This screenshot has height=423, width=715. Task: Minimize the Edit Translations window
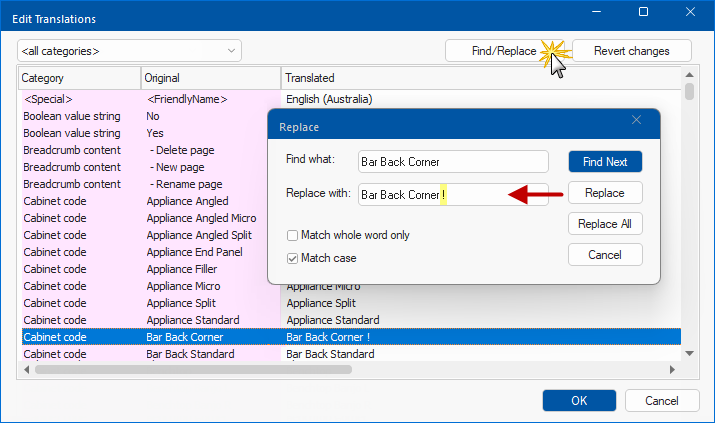click(x=596, y=12)
